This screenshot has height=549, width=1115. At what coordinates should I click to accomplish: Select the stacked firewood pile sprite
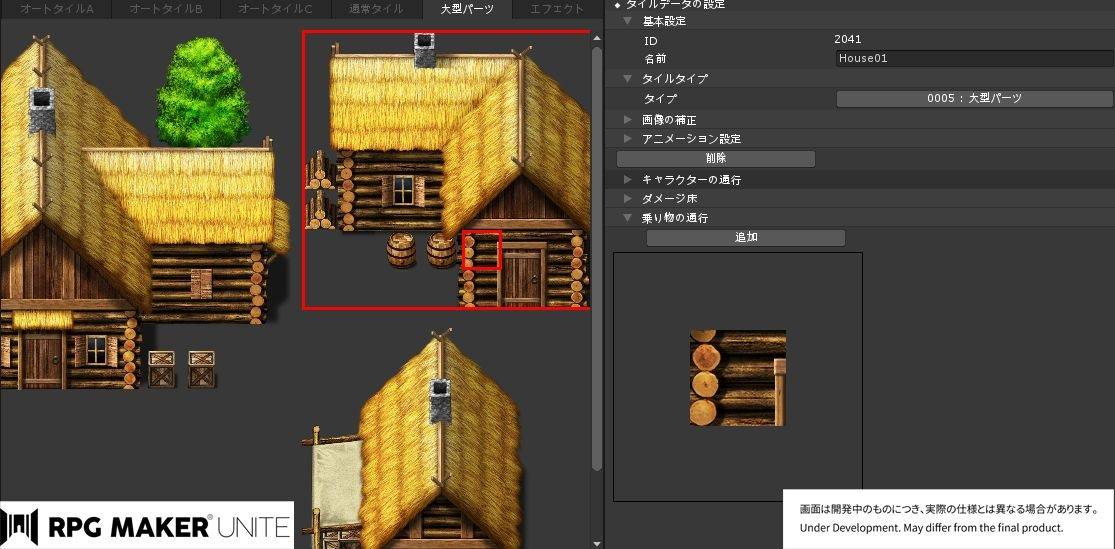point(319,190)
